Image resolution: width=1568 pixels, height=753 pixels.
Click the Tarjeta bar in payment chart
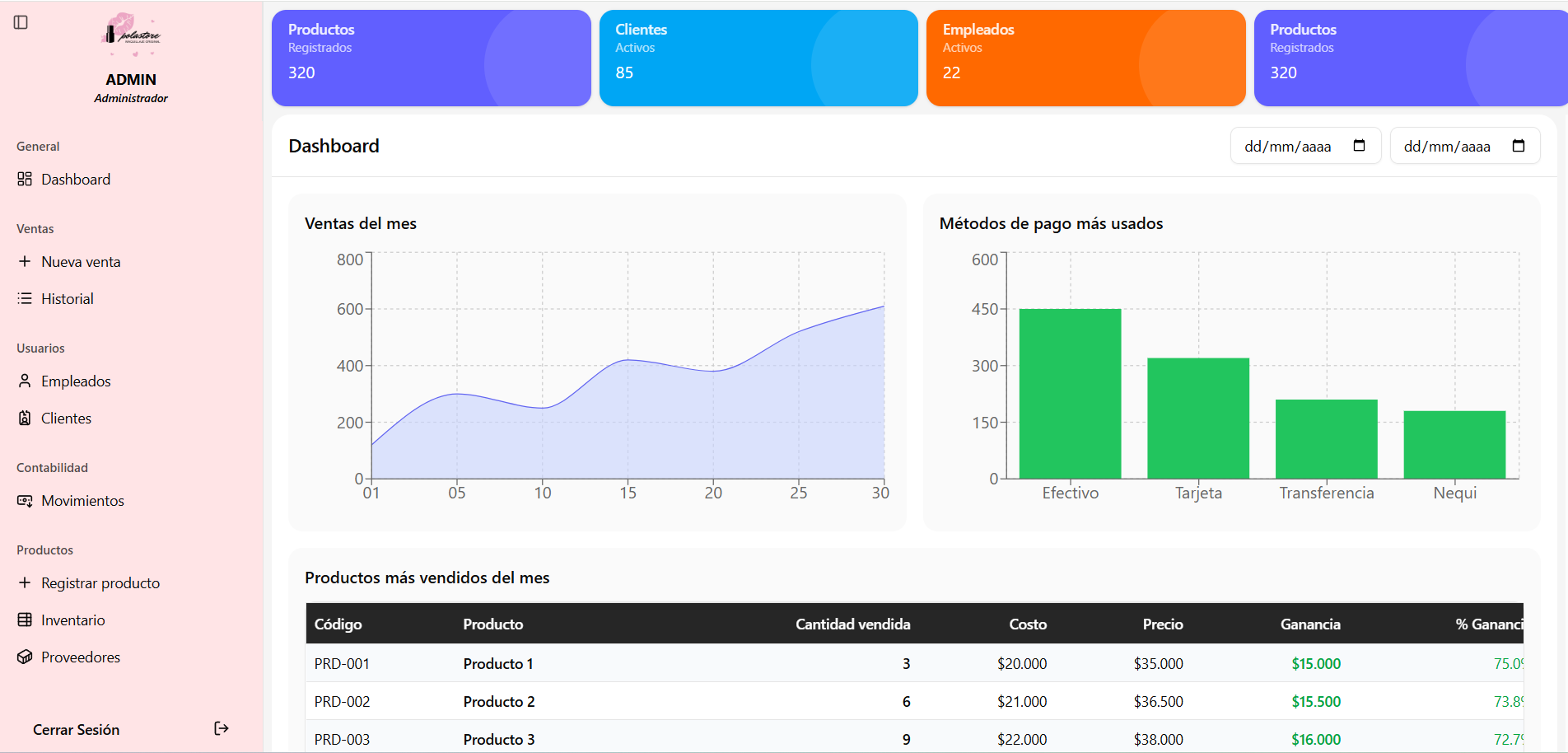pos(1198,419)
